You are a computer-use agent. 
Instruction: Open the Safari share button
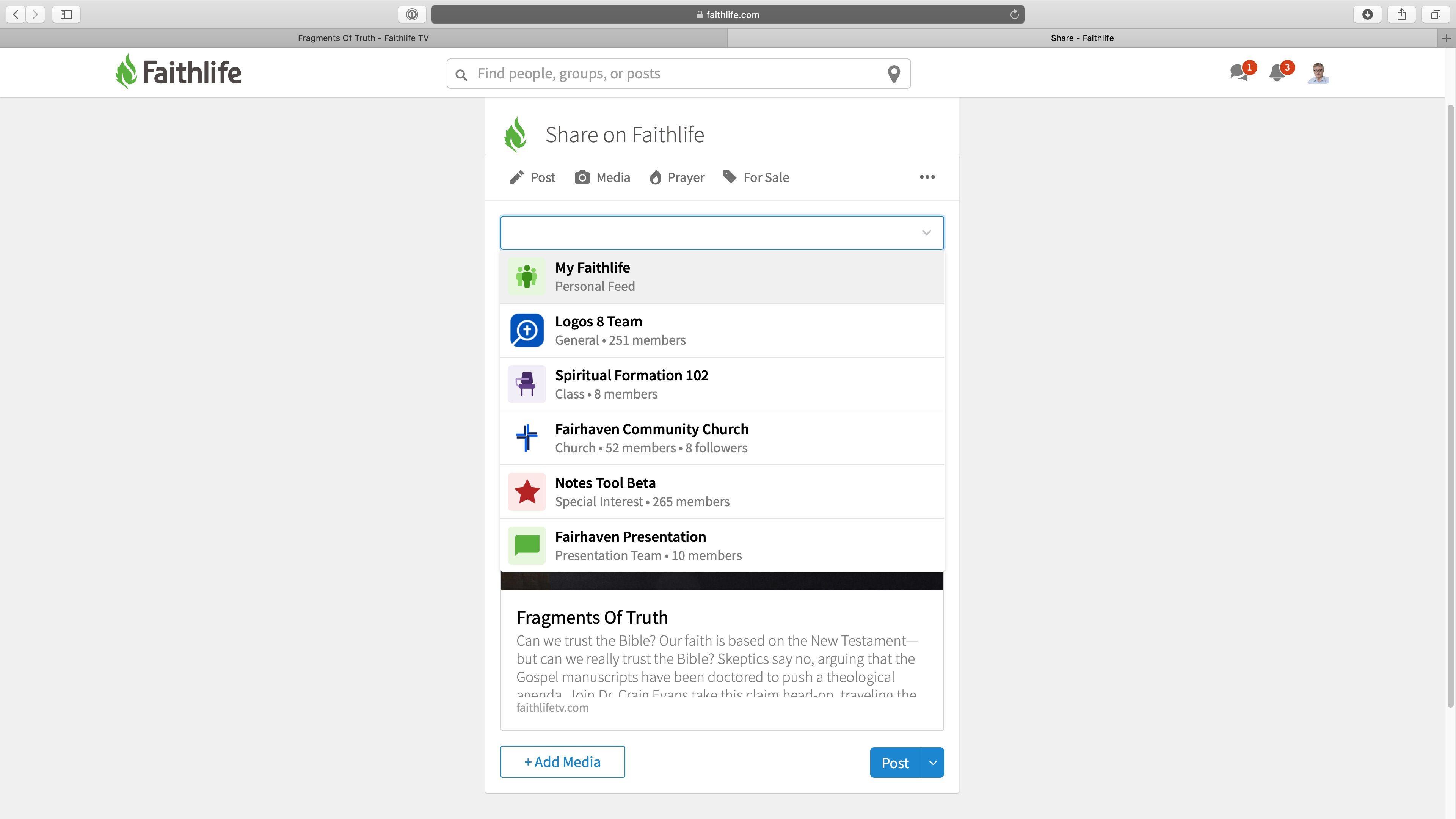coord(1401,14)
